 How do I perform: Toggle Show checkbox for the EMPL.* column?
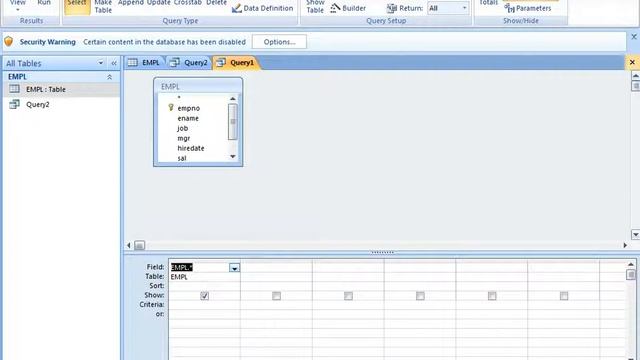click(204, 296)
